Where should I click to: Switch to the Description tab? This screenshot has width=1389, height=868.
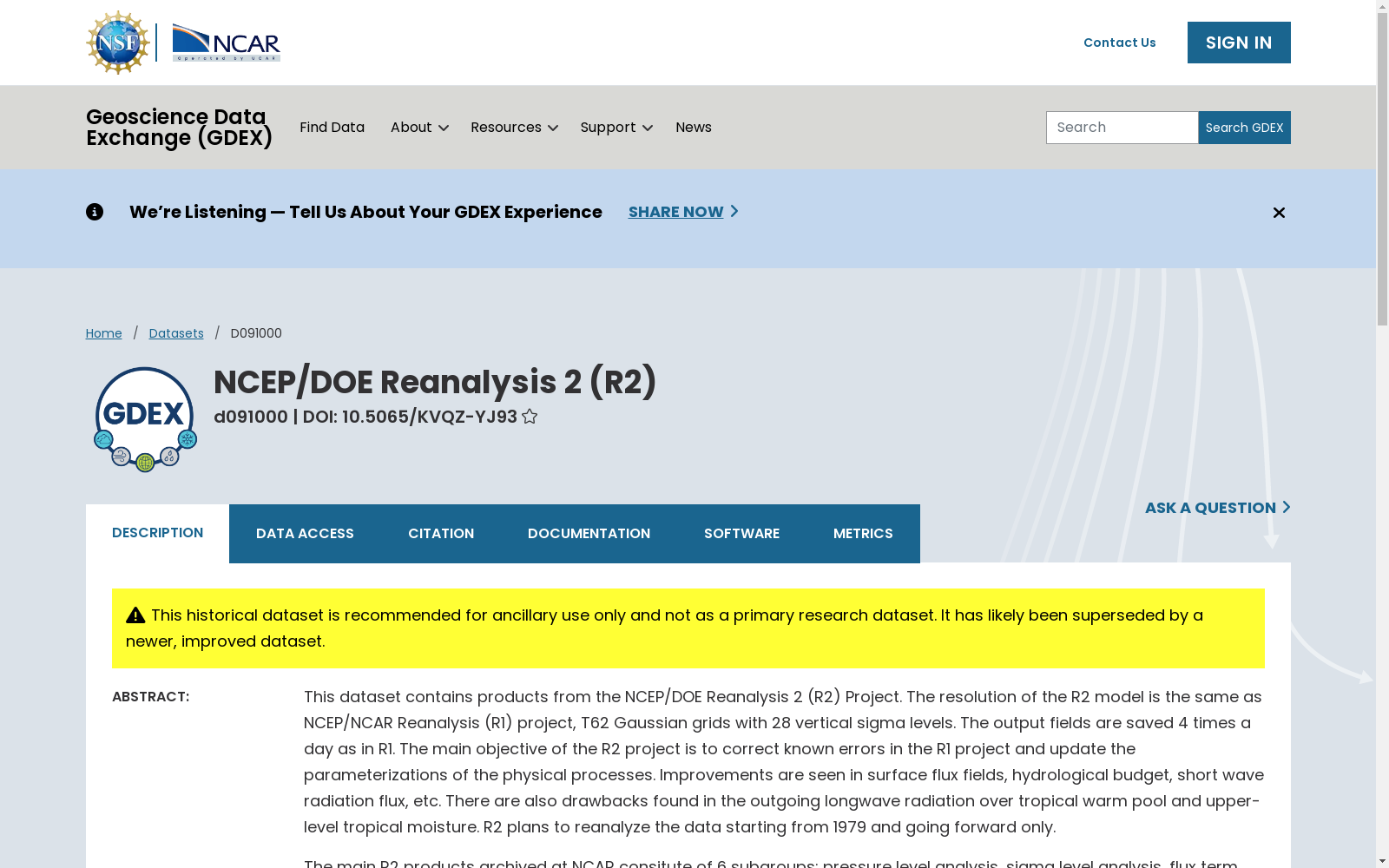coord(157,533)
